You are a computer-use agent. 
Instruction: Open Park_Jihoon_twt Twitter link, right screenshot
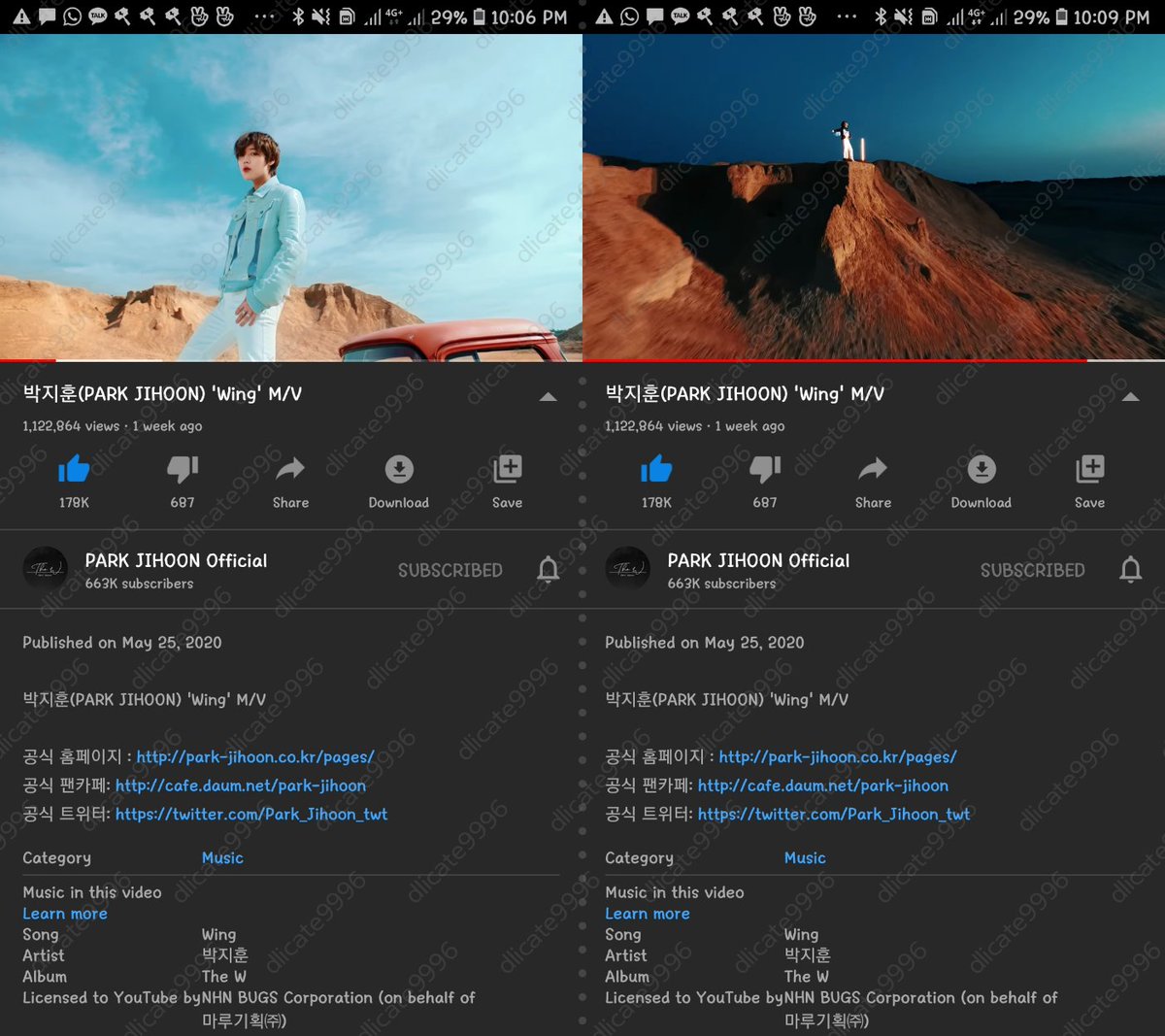(x=834, y=814)
